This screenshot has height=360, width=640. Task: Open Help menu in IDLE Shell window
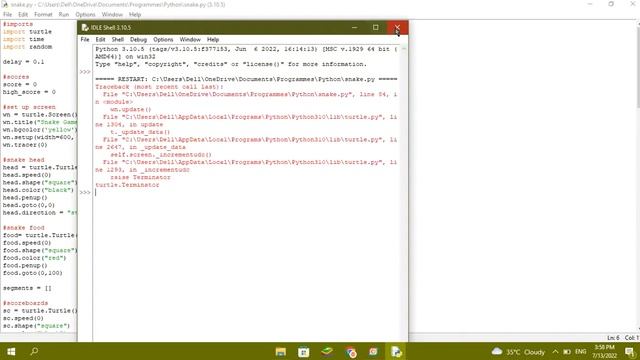[213, 40]
